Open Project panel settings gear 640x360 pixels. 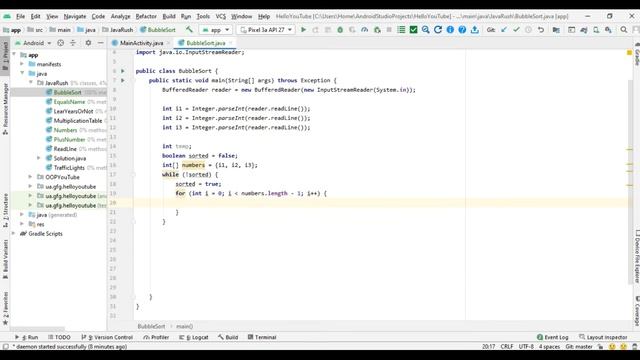88,43
